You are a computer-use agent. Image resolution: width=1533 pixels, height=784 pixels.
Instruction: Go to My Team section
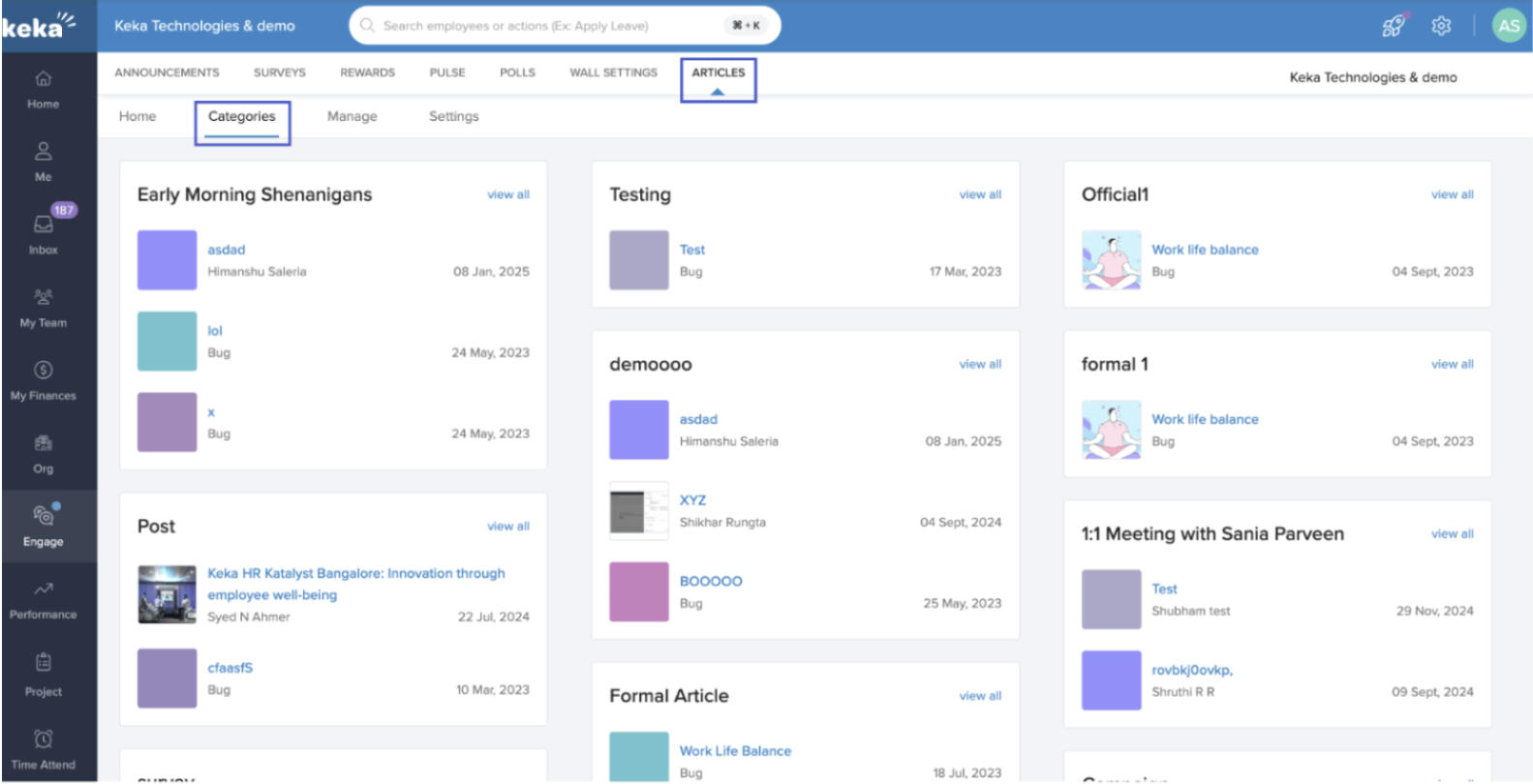coord(43,307)
